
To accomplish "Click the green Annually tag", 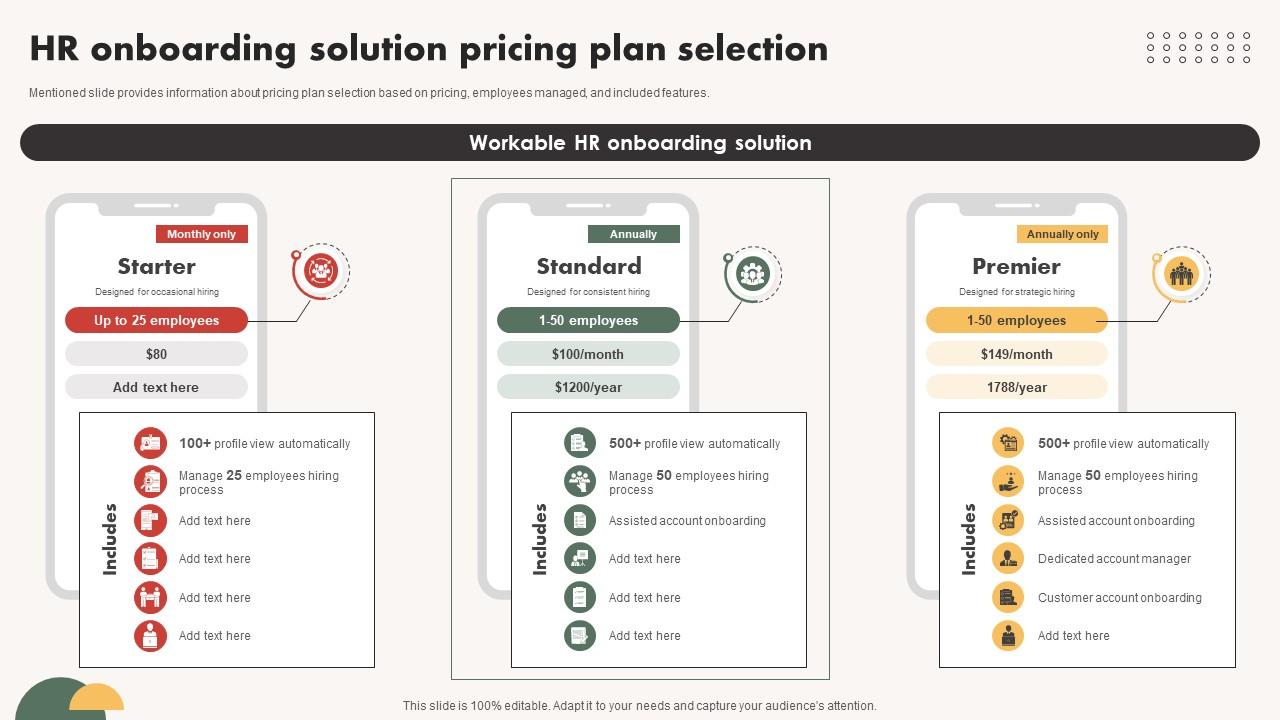I will coord(633,234).
